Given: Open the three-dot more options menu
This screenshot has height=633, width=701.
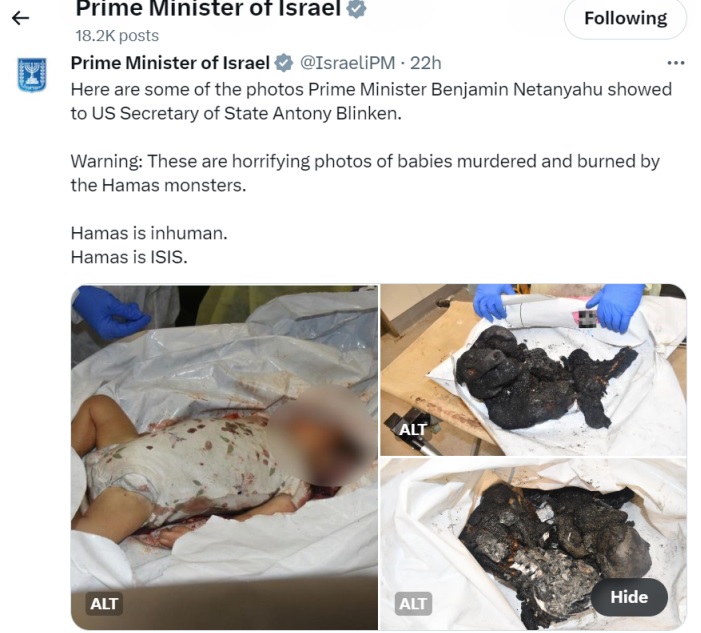Looking at the screenshot, I should 675,63.
